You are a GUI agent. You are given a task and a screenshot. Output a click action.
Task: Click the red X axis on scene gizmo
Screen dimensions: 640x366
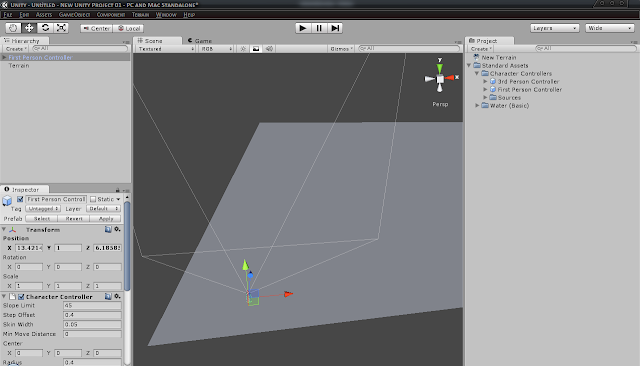point(449,78)
